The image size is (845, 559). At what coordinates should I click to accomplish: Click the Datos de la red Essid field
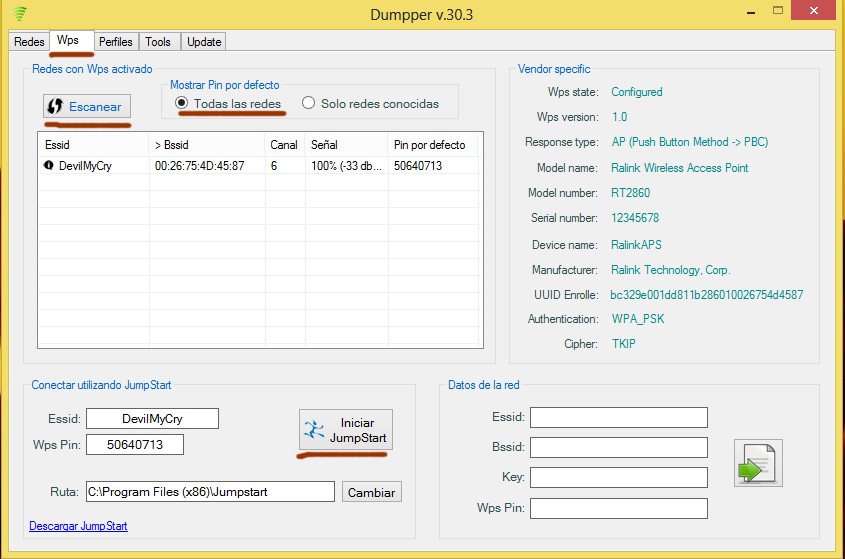[x=619, y=417]
